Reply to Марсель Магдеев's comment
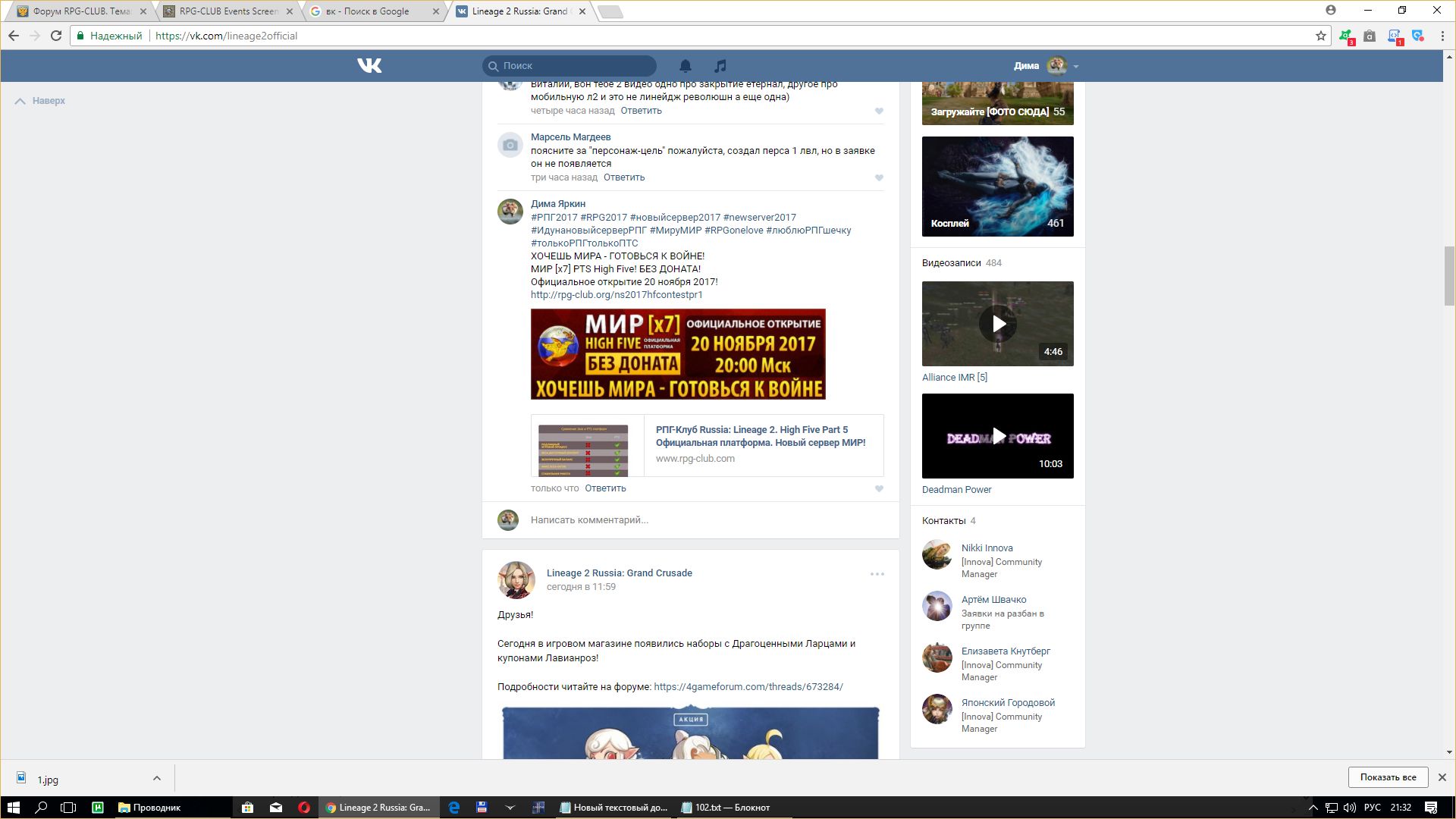Image resolution: width=1456 pixels, height=819 pixels. [623, 177]
